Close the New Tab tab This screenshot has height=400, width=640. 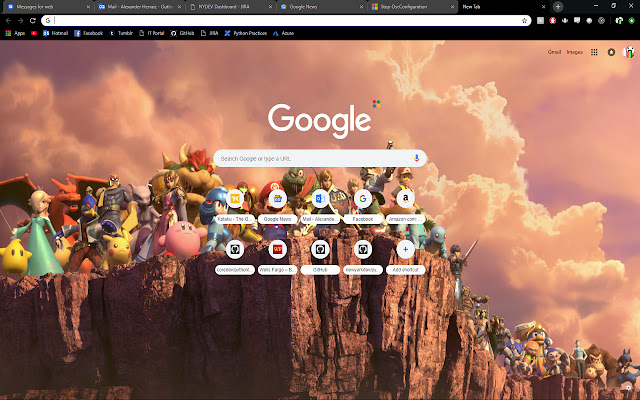[x=543, y=7]
